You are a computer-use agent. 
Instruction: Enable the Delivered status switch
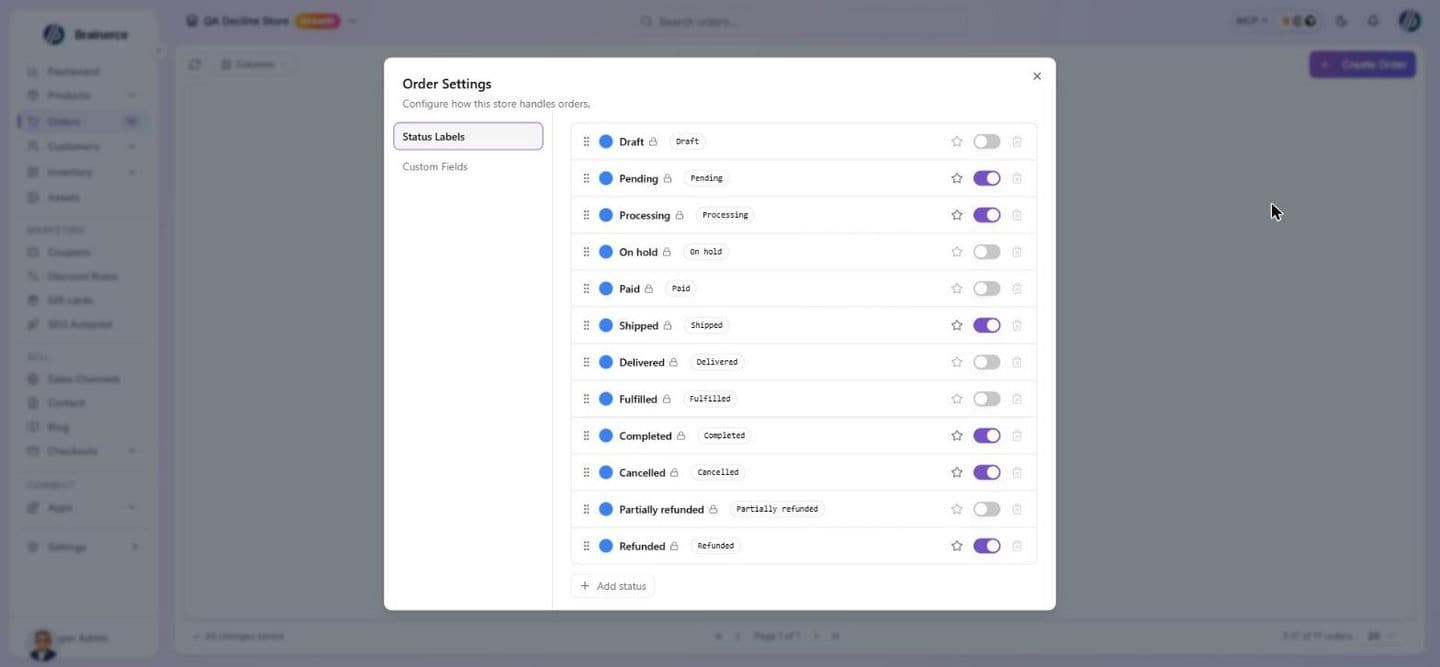click(x=987, y=362)
